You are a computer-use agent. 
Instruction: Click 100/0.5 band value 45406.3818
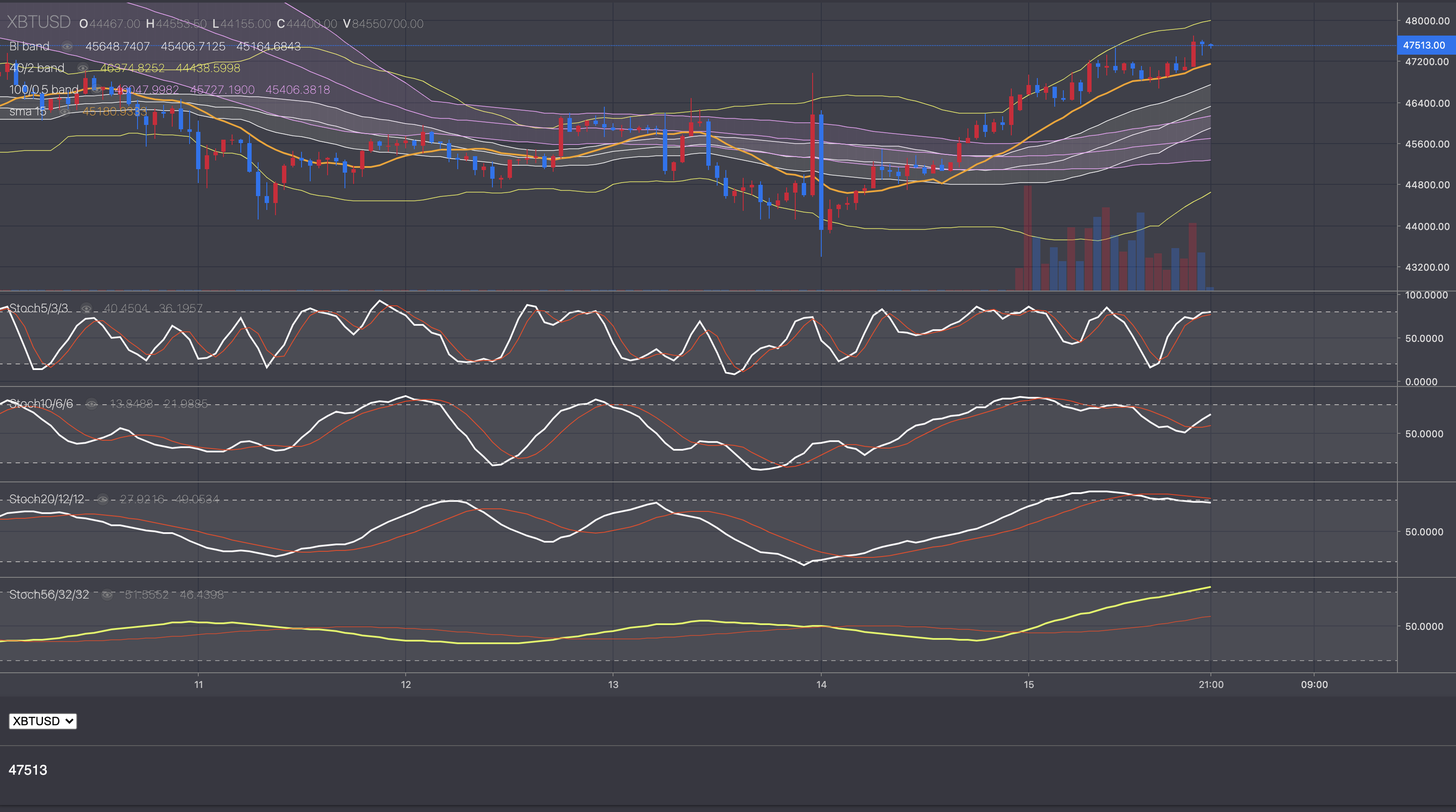click(298, 90)
